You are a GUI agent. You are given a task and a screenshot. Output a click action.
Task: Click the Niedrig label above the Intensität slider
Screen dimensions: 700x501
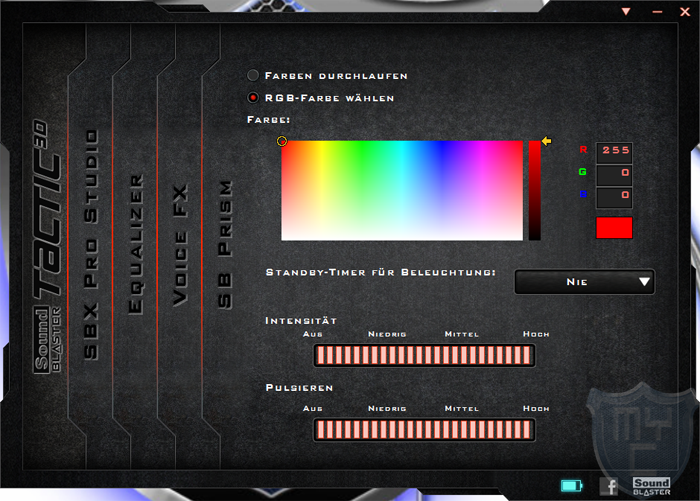click(x=387, y=334)
